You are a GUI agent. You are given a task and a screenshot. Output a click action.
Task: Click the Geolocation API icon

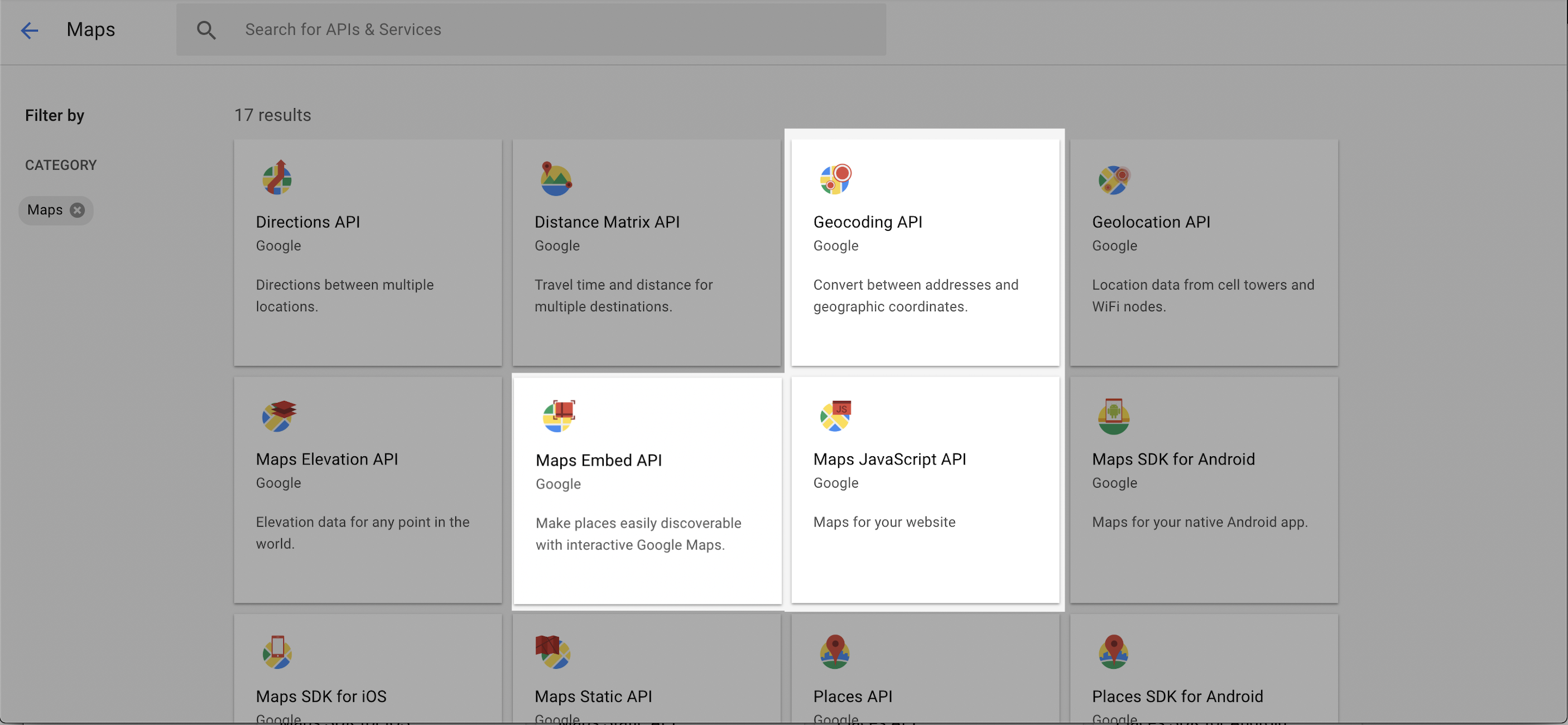coord(1114,180)
